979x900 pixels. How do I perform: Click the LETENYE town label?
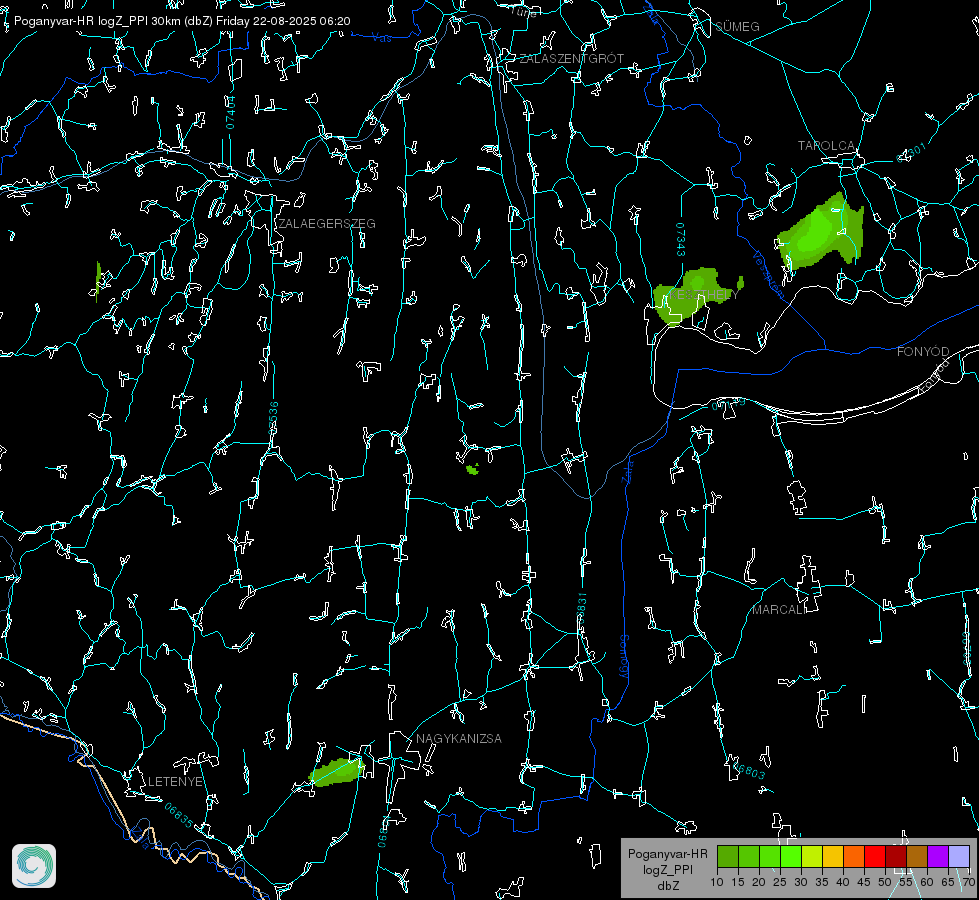click(x=175, y=782)
